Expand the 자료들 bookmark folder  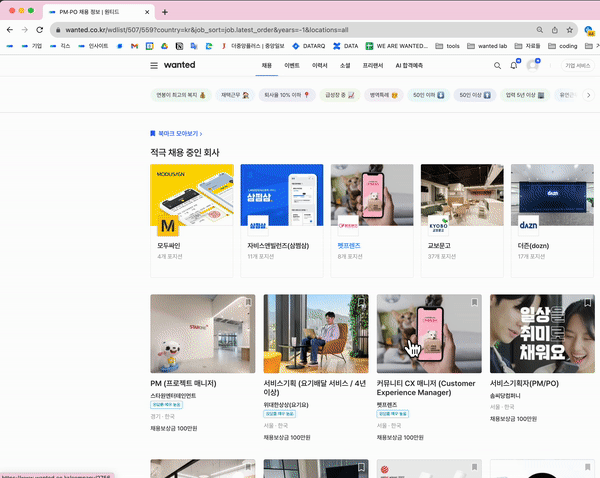[527, 46]
